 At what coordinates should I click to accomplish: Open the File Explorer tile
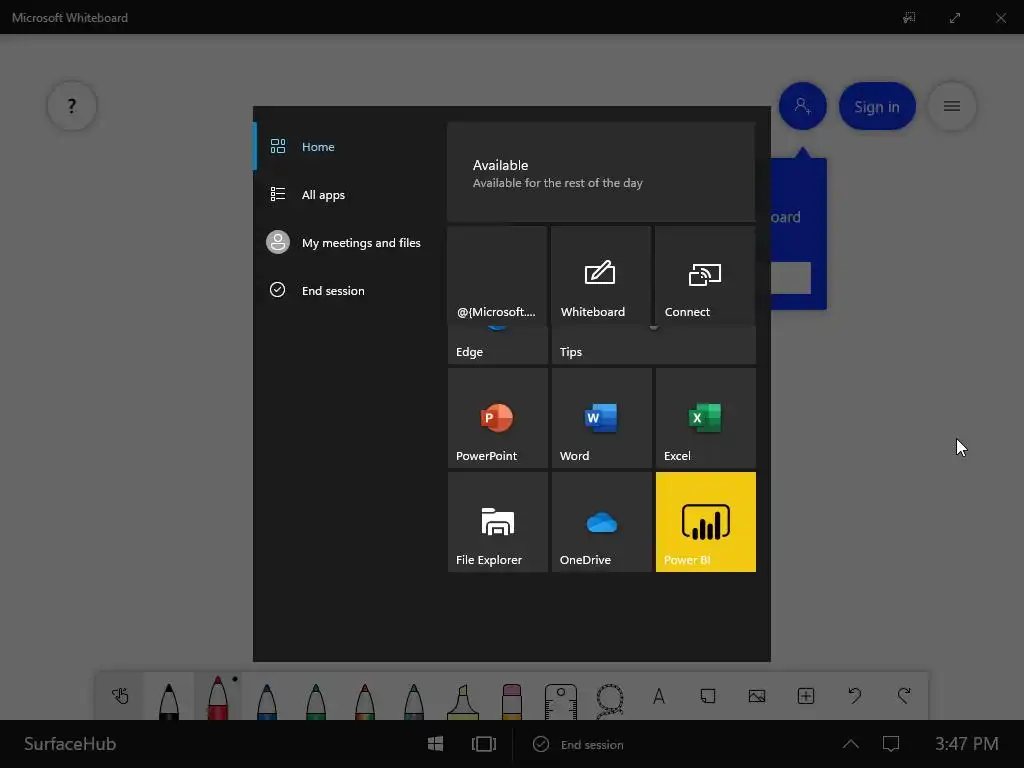[498, 522]
